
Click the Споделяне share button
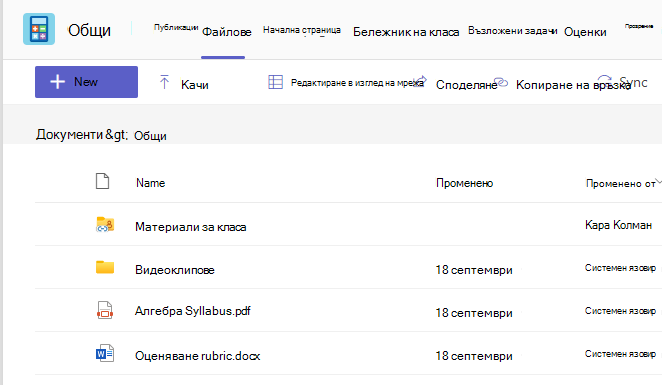click(466, 85)
